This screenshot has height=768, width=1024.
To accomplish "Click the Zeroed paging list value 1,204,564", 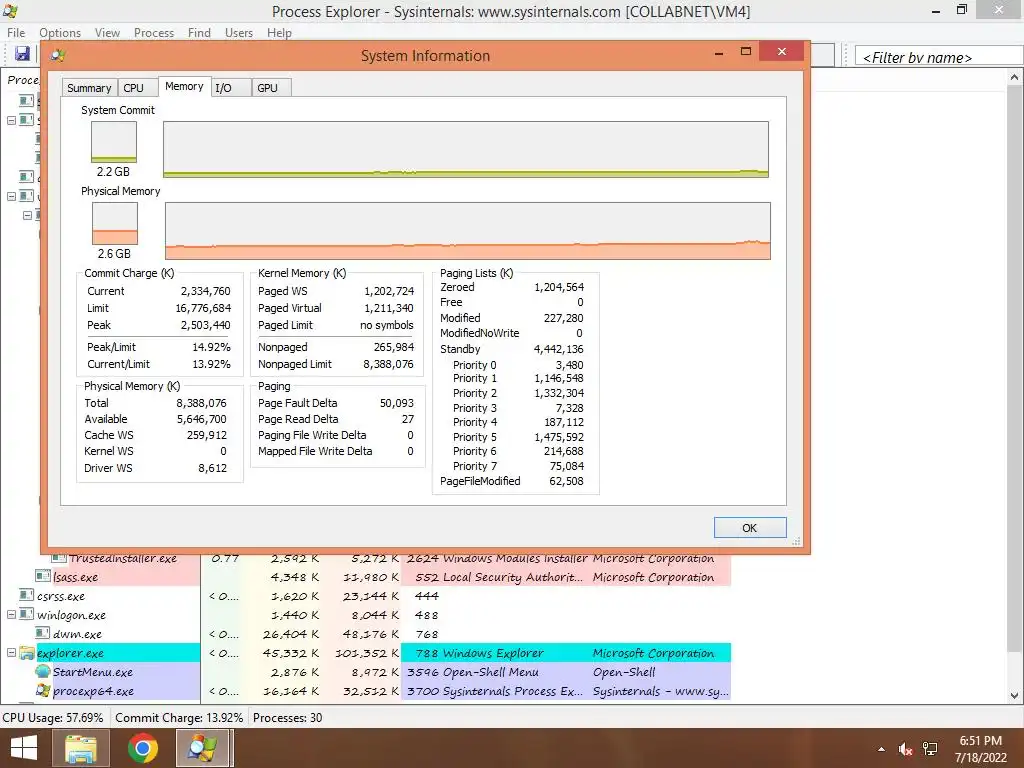I will (x=559, y=287).
